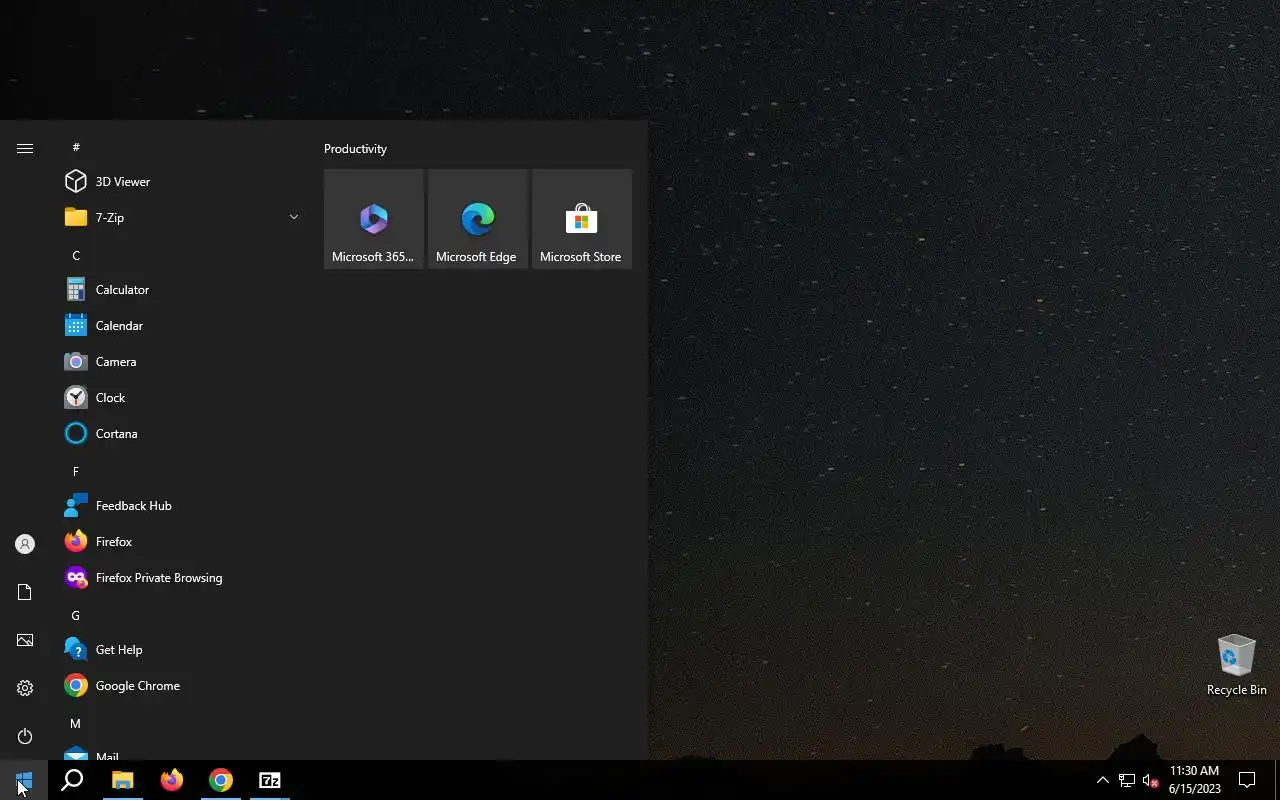The width and height of the screenshot is (1280, 800).
Task: Open the Clock app
Action: 181,398
